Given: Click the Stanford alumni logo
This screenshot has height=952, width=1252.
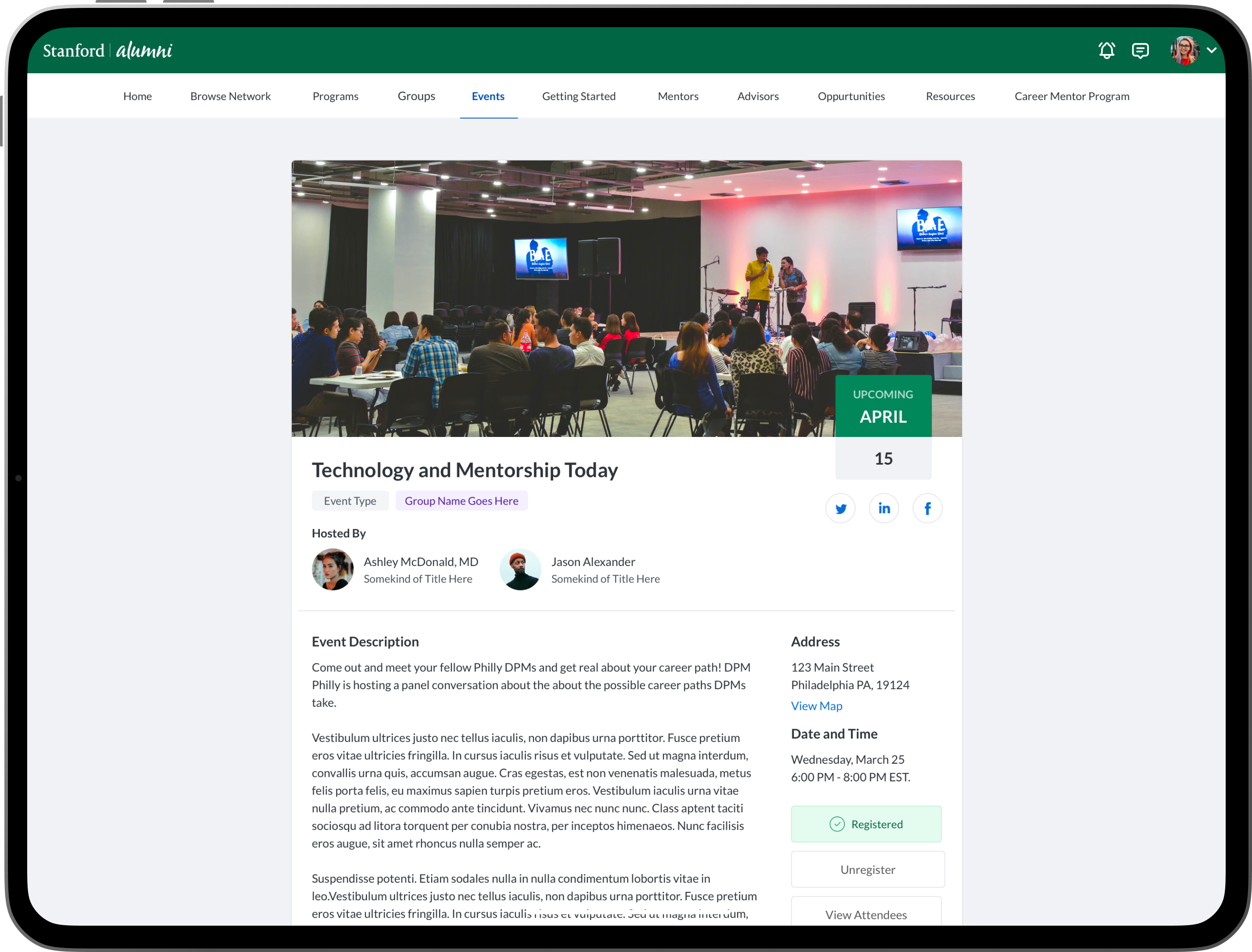Looking at the screenshot, I should tap(107, 50).
